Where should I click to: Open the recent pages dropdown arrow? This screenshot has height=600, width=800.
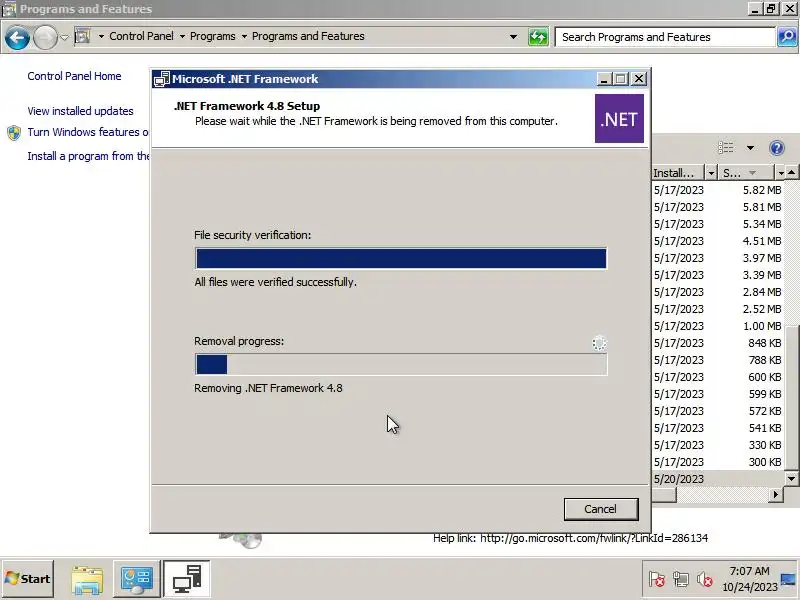tap(64, 37)
